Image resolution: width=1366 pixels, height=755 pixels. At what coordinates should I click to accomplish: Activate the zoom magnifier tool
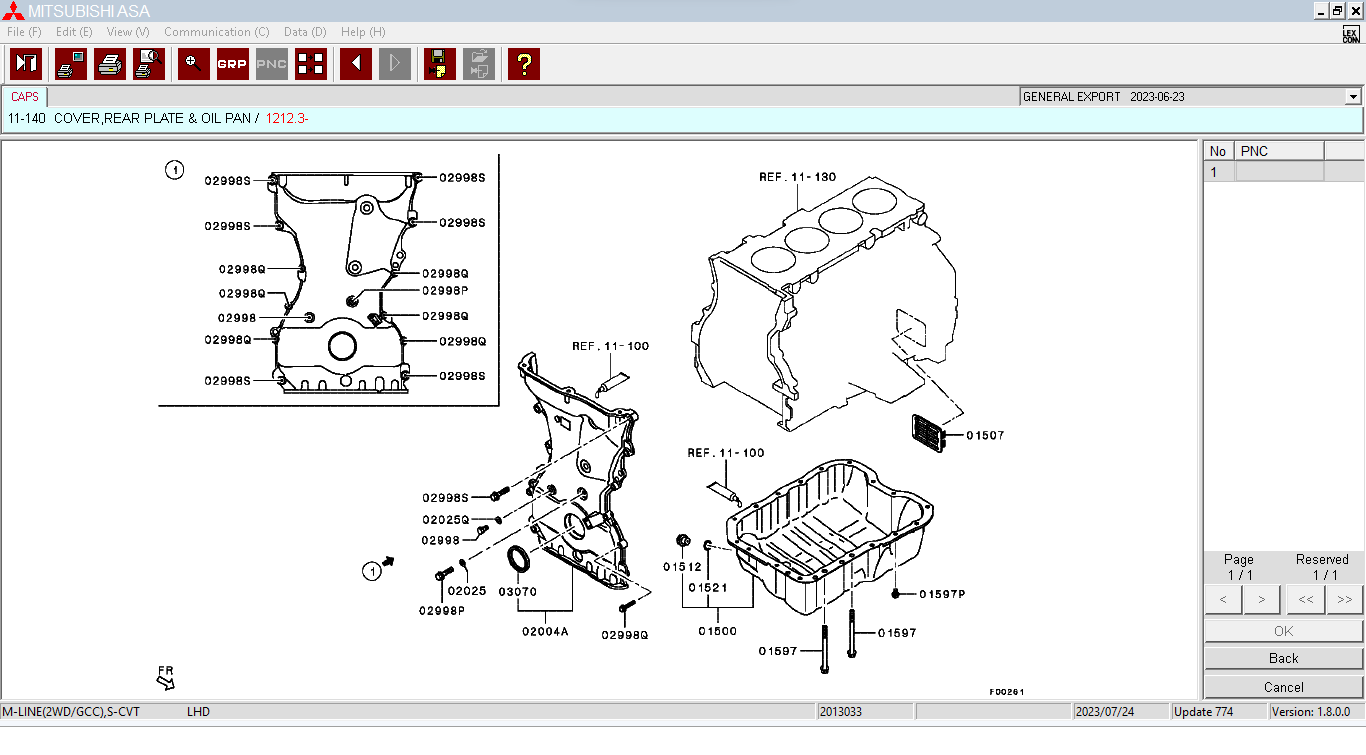coord(192,64)
